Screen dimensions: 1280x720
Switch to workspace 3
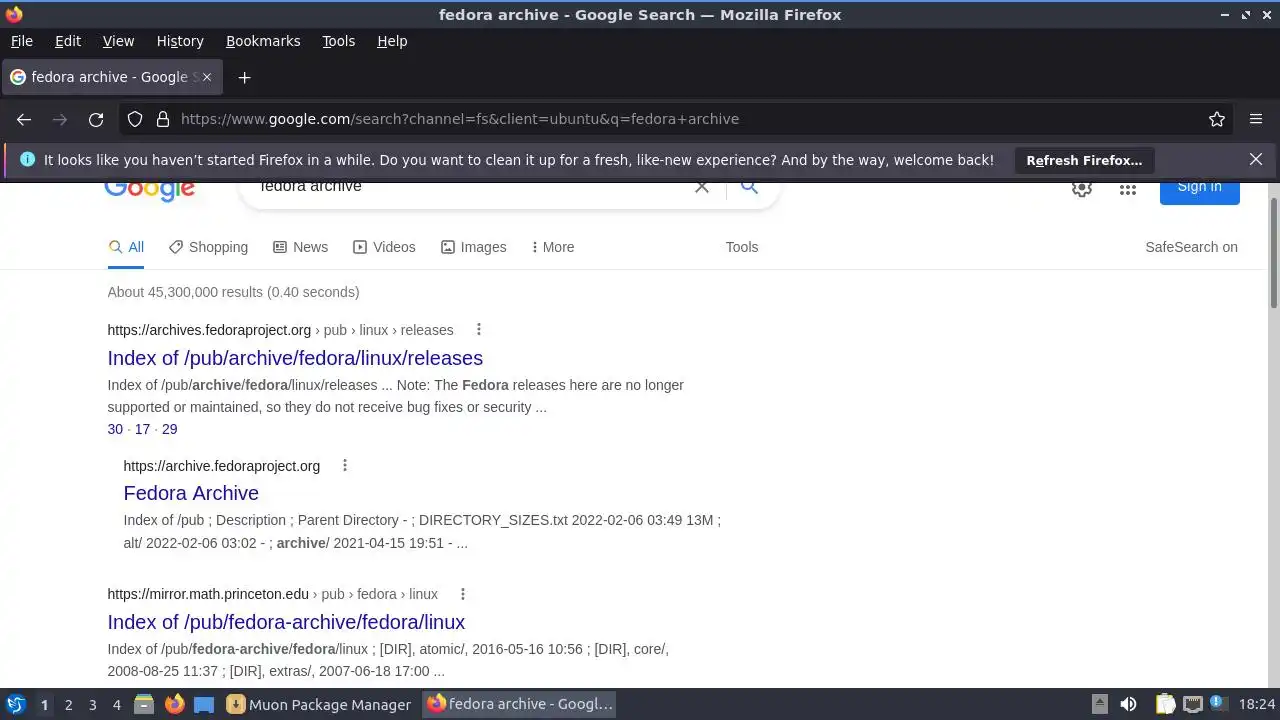pos(92,704)
